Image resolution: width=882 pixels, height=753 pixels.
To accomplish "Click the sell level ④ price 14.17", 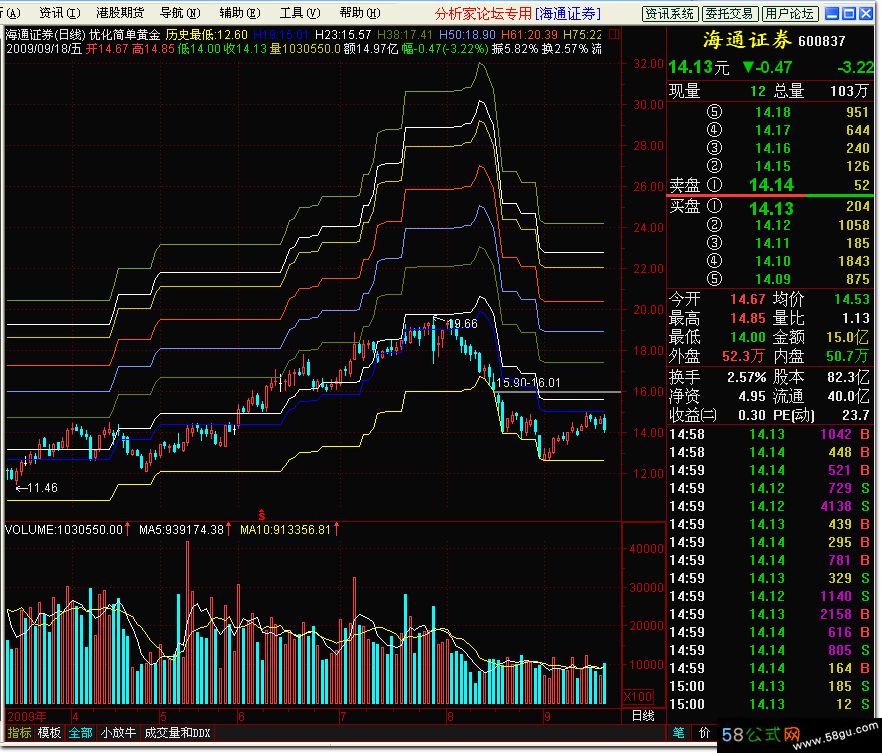I will [x=772, y=130].
